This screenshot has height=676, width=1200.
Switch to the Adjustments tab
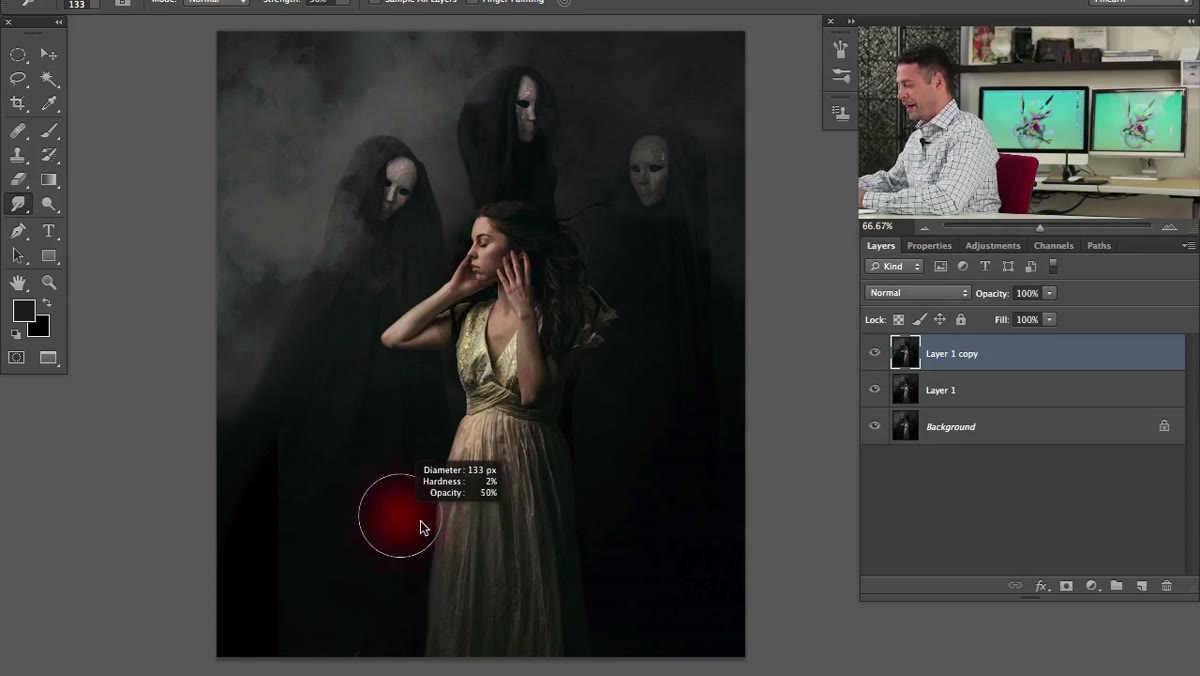coord(993,245)
